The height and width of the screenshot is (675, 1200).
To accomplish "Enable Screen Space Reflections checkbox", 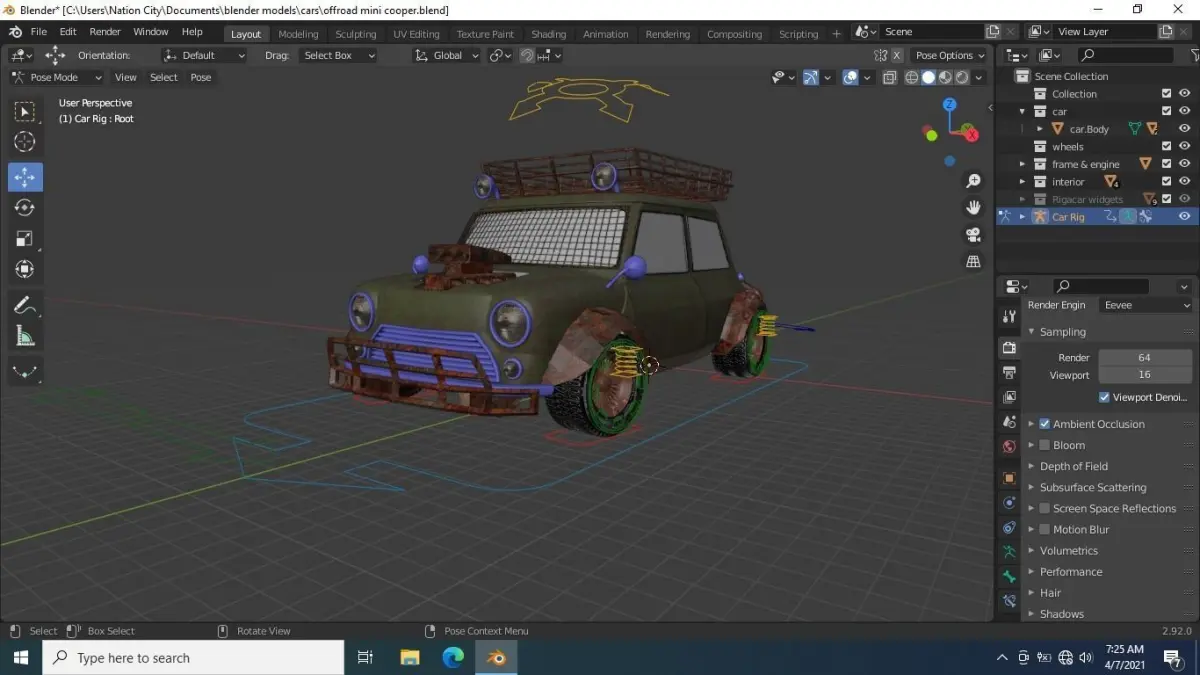I will pyautogui.click(x=1044, y=508).
